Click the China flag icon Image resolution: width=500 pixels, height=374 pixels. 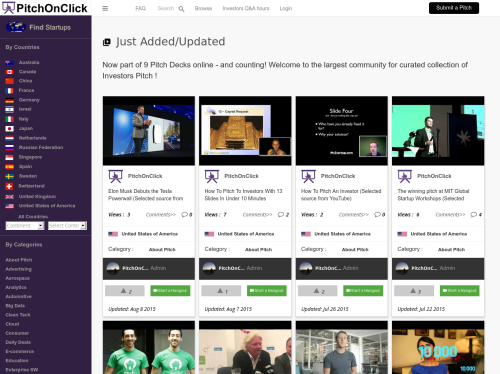tap(9, 81)
